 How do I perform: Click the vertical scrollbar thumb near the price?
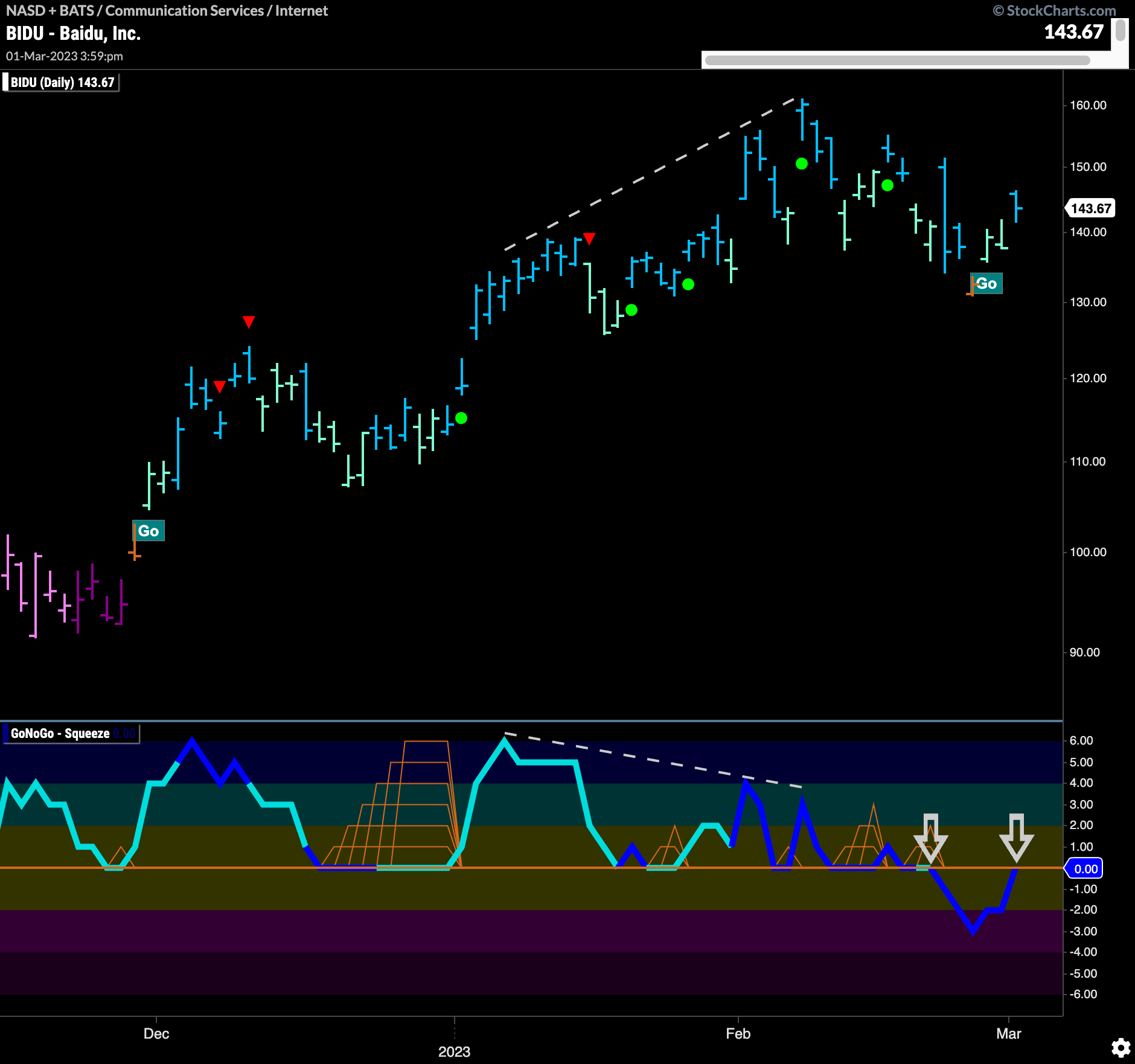point(1121,30)
